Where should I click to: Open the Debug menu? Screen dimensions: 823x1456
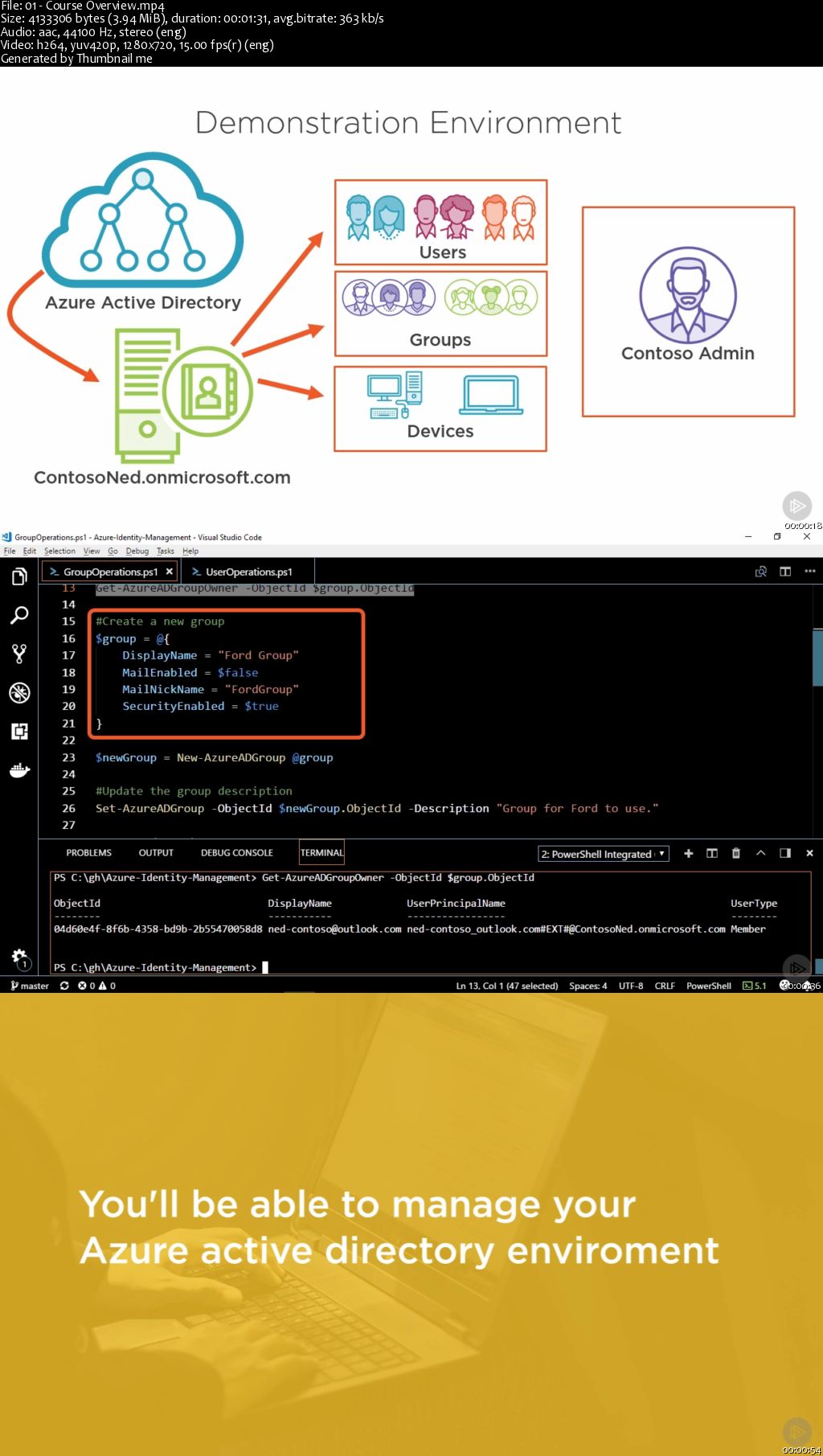pyautogui.click(x=137, y=551)
